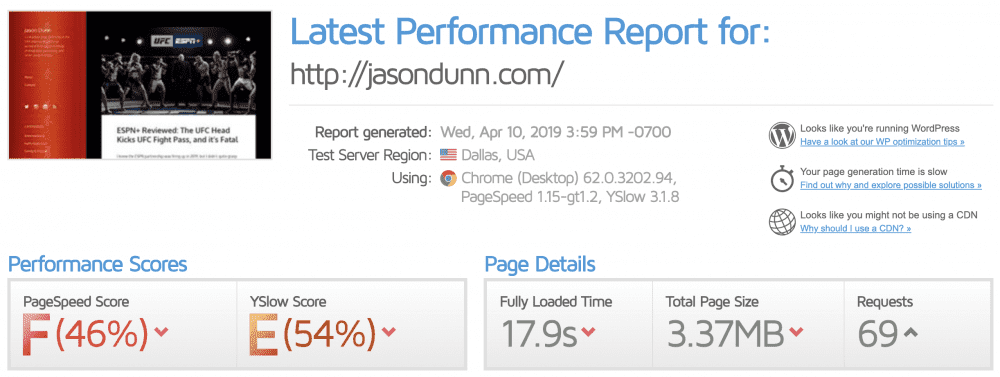Click the http://jasondunn.com/ URL text

pos(427,75)
